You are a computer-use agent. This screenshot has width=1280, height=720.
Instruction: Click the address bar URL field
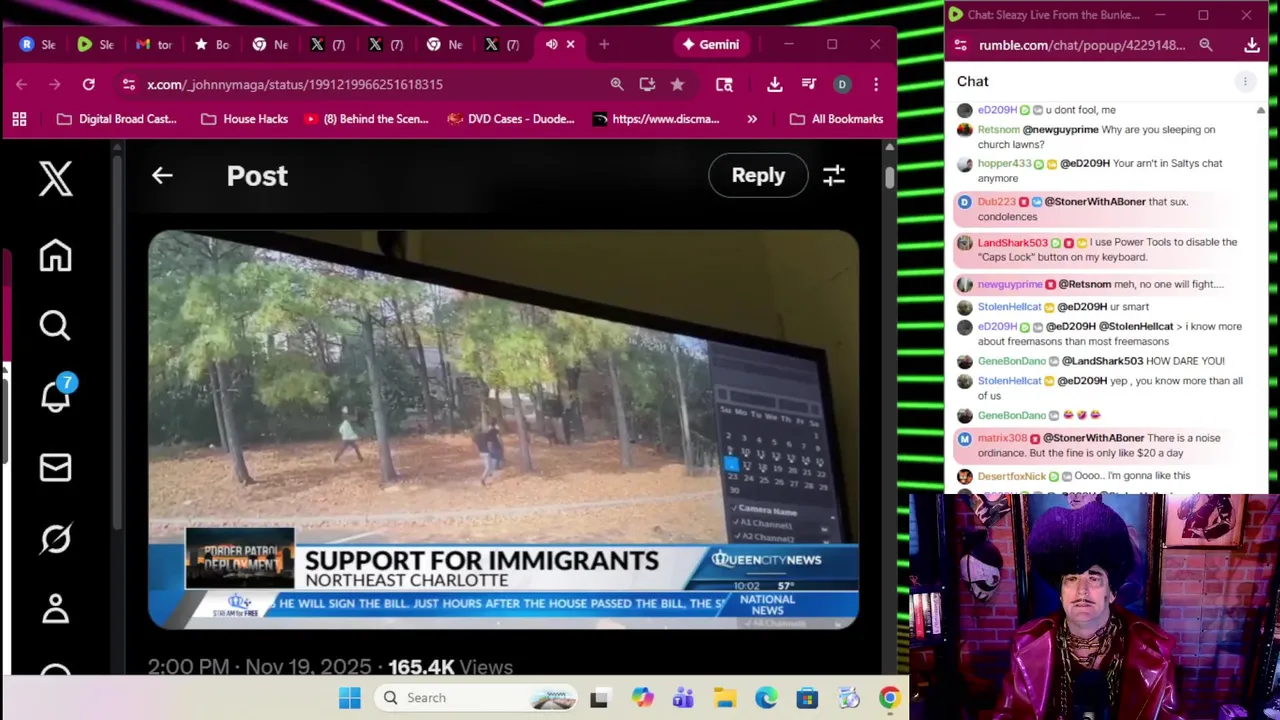(295, 85)
